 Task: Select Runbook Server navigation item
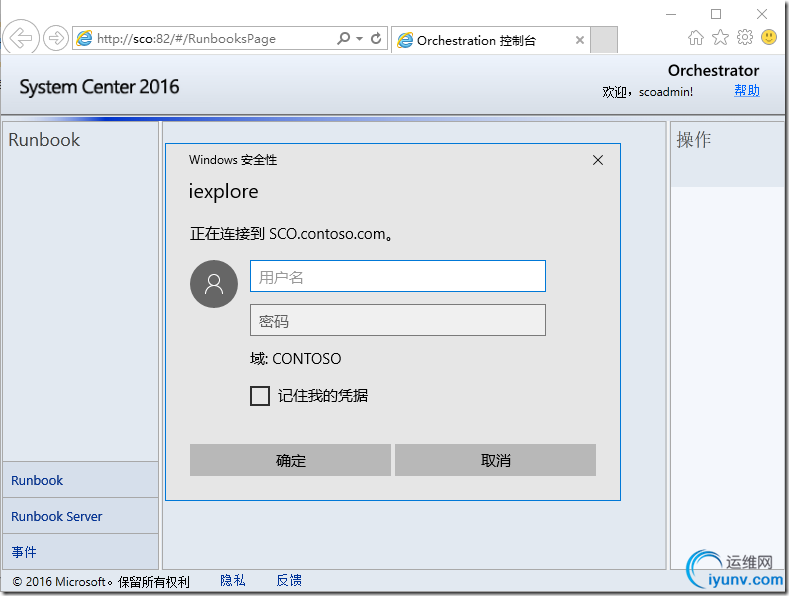coord(81,516)
